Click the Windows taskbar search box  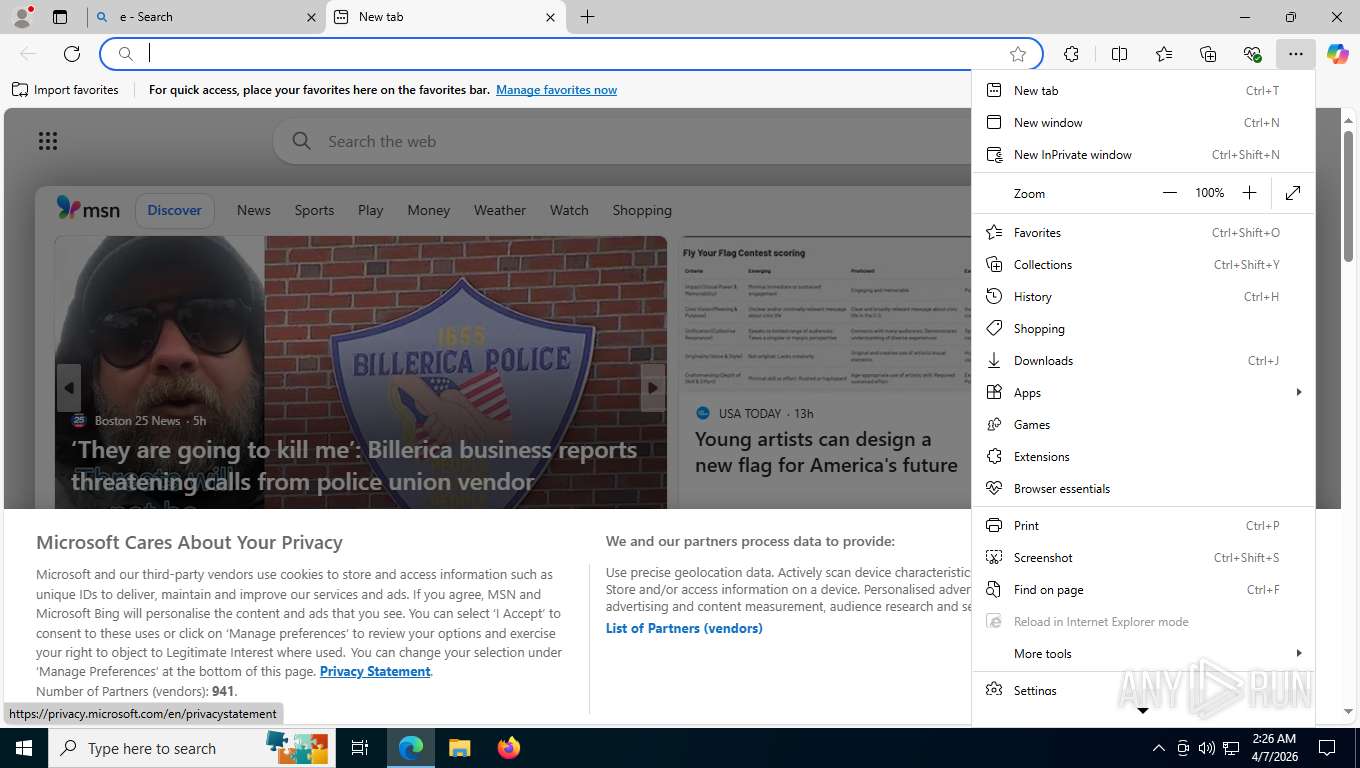pos(192,748)
